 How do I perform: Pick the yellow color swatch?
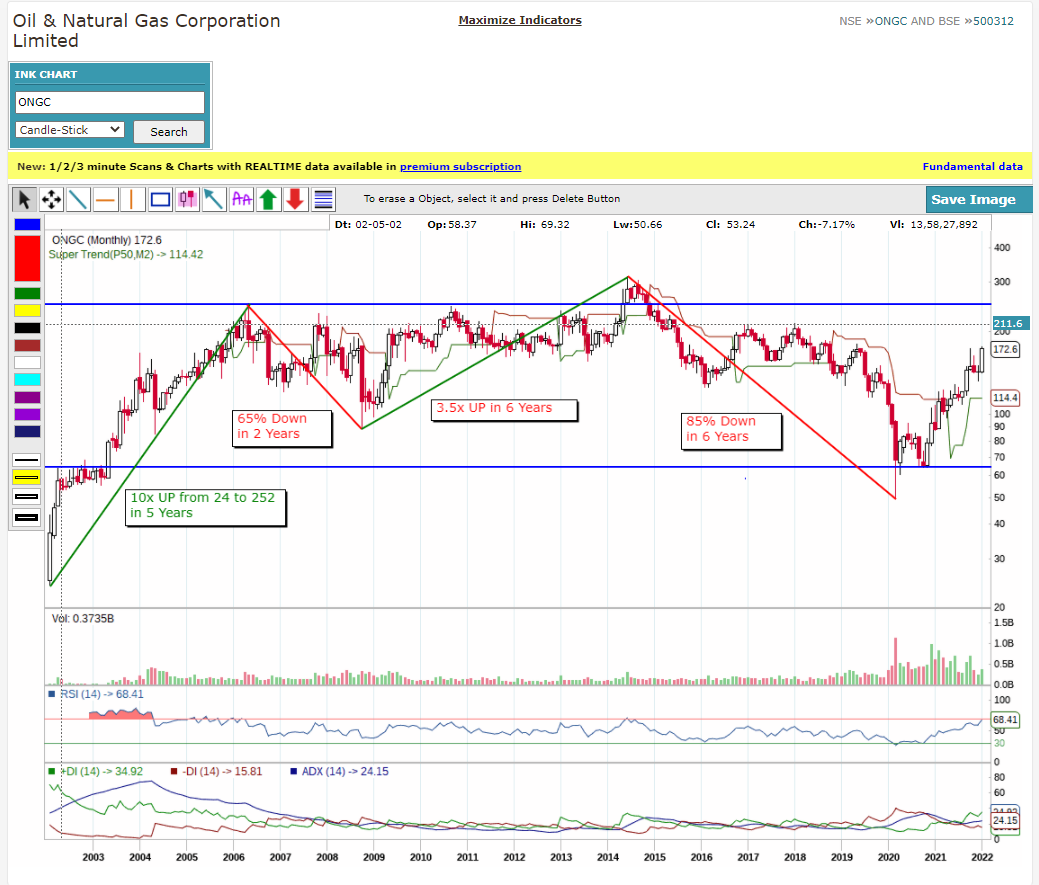[x=27, y=311]
